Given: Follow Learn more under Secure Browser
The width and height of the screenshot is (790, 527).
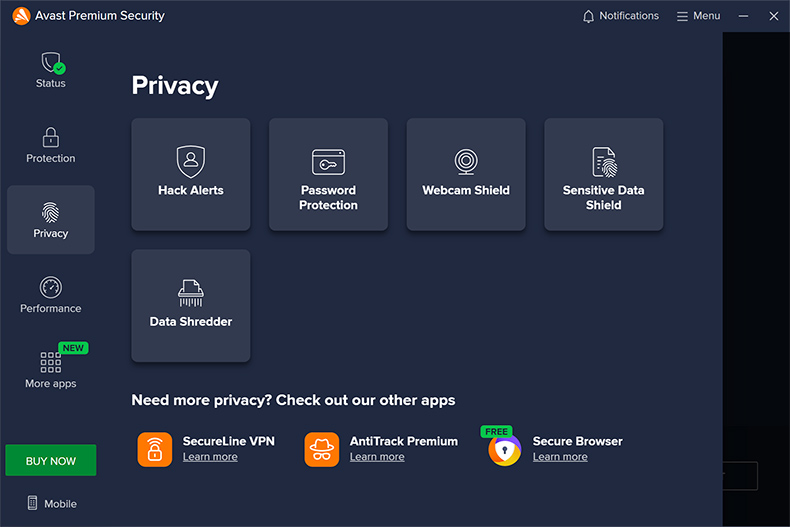Looking at the screenshot, I should [x=560, y=457].
